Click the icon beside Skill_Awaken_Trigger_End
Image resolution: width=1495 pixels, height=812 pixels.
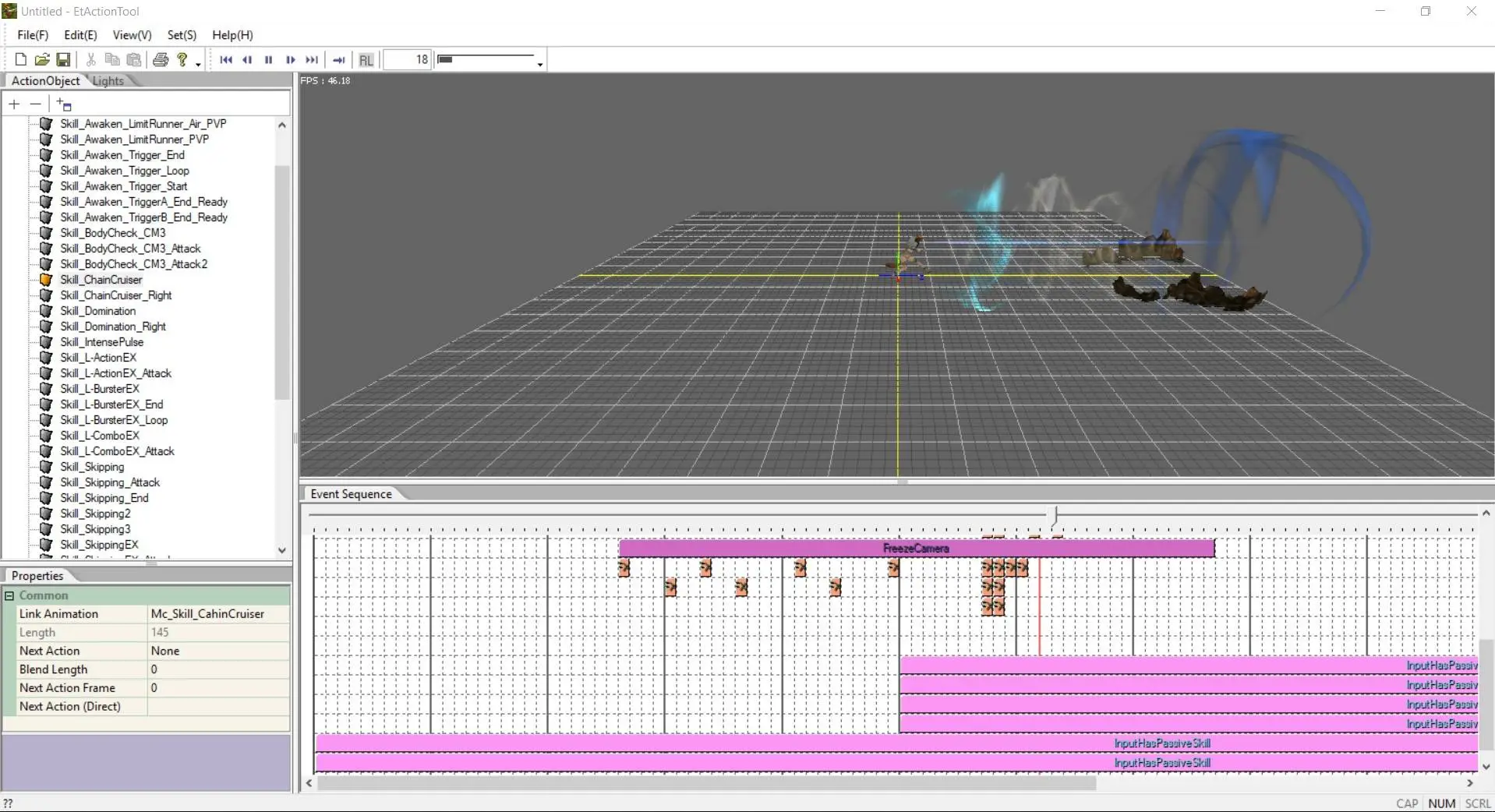coord(46,155)
